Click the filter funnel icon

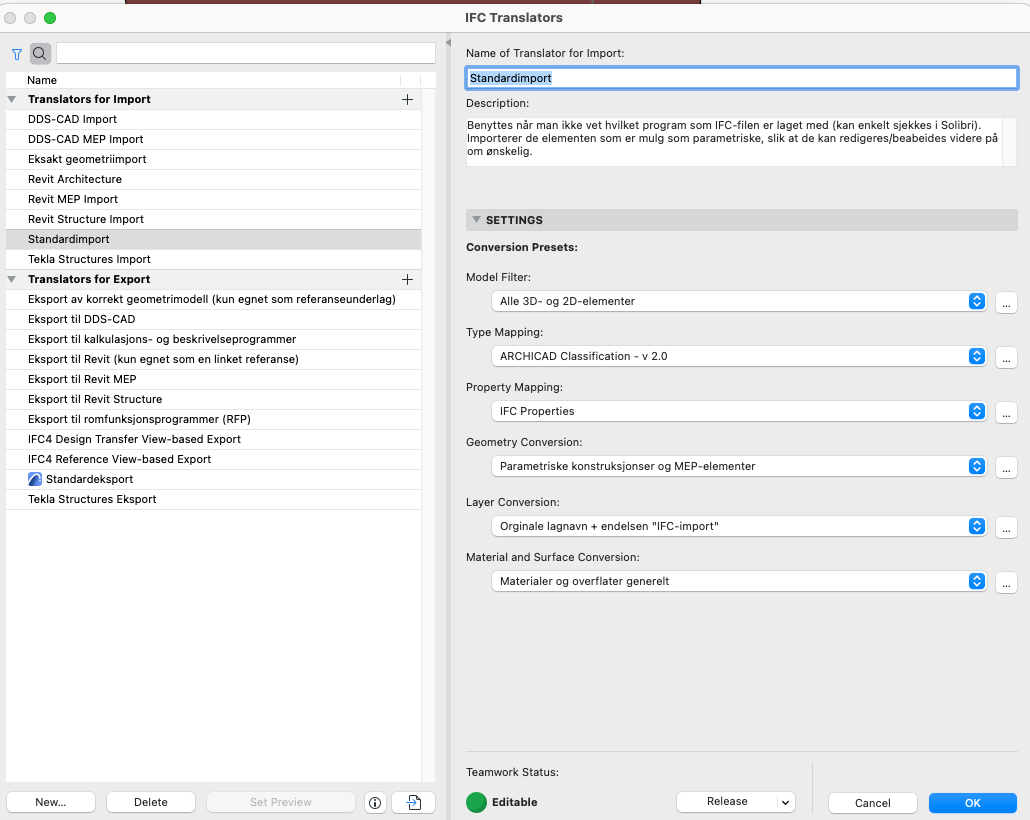tap(17, 54)
